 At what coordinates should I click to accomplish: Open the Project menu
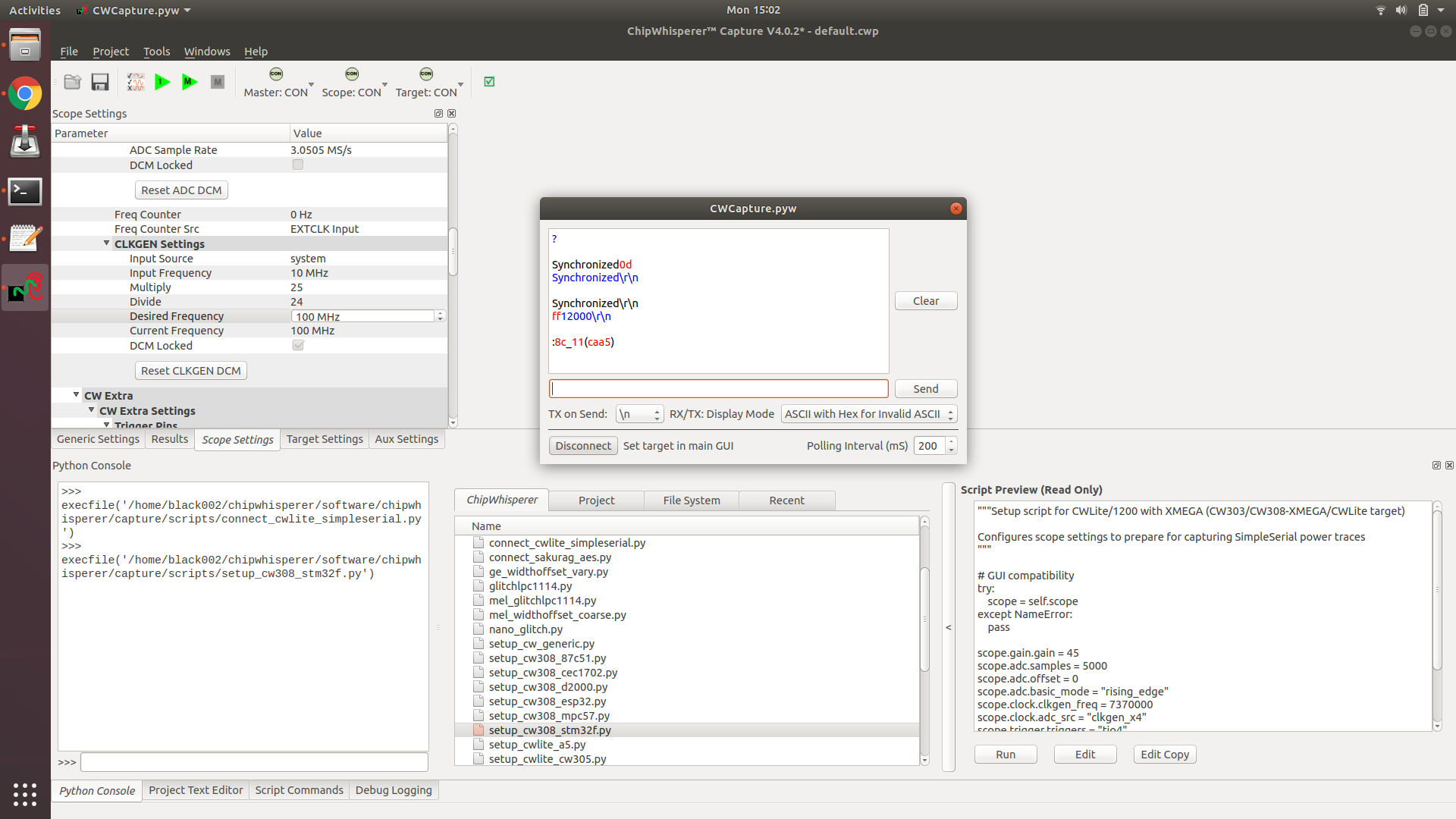pyautogui.click(x=111, y=52)
